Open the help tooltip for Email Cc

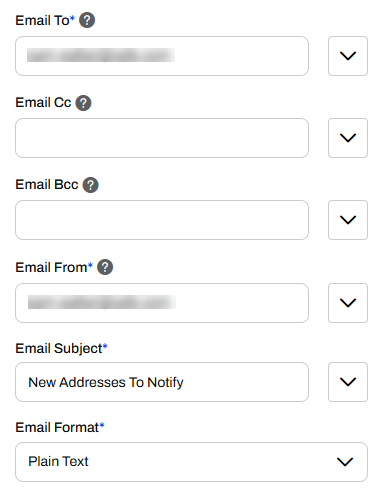click(x=83, y=103)
